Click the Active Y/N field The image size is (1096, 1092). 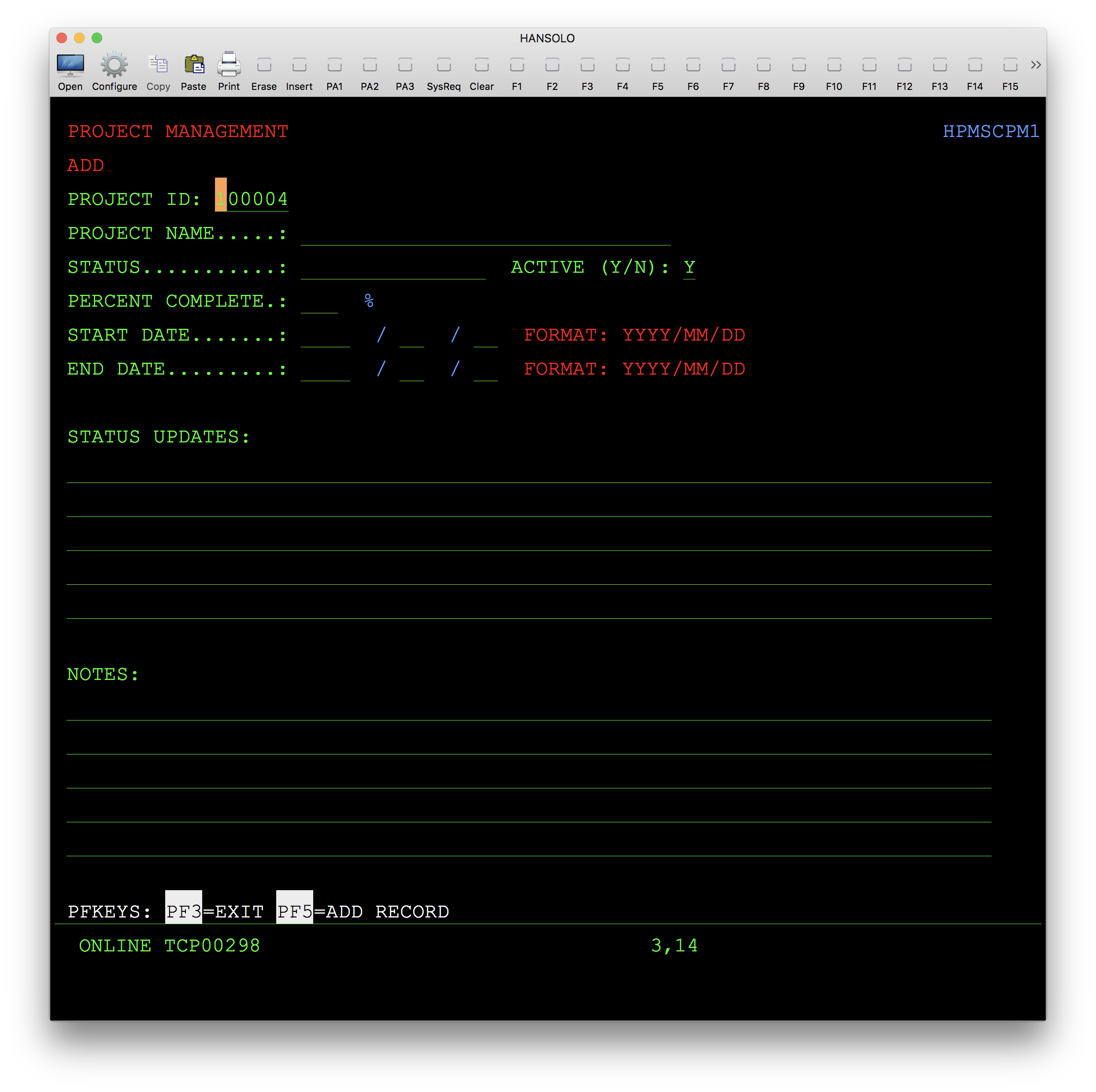689,267
